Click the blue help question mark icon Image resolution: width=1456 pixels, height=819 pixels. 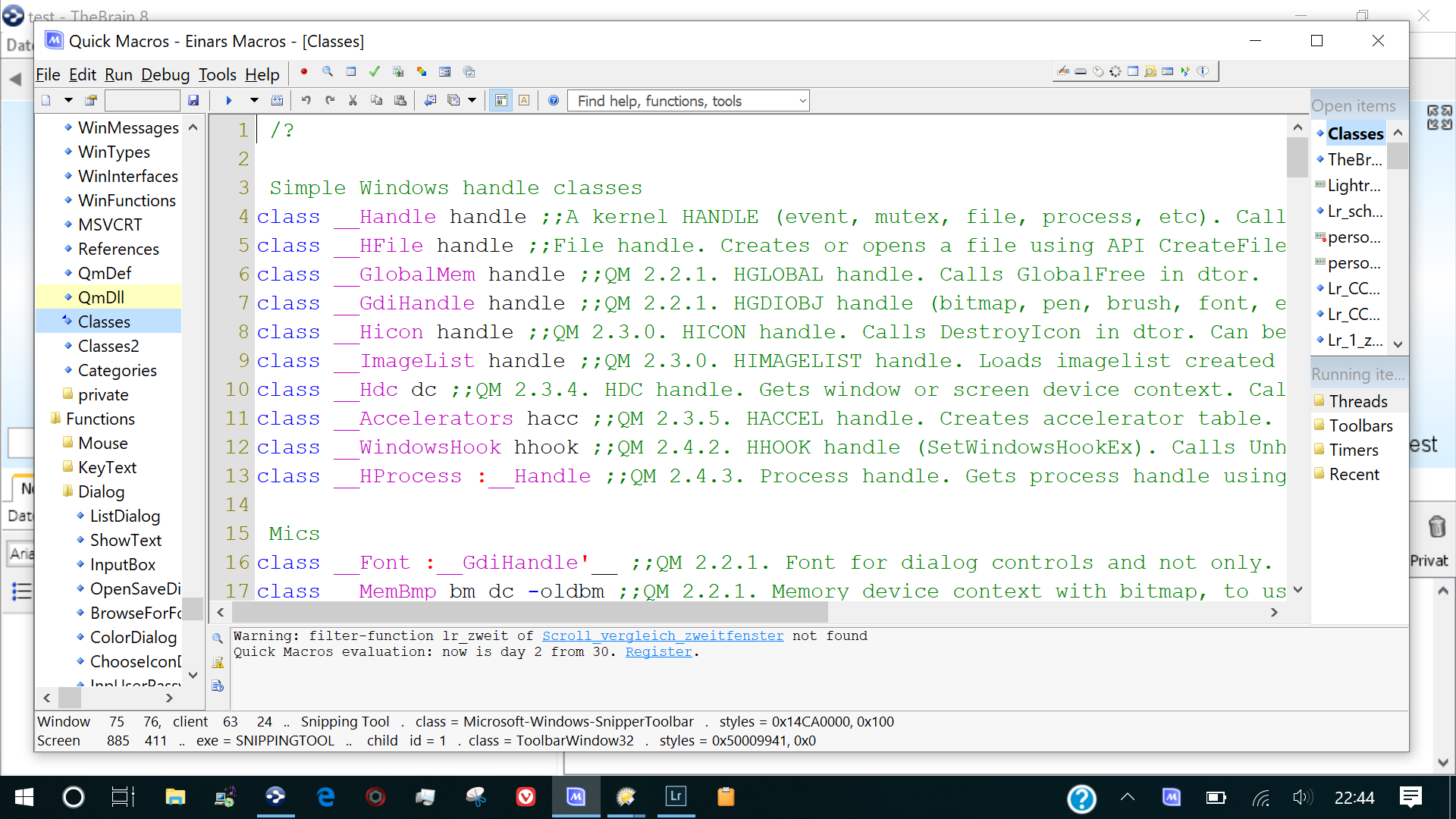pos(554,101)
